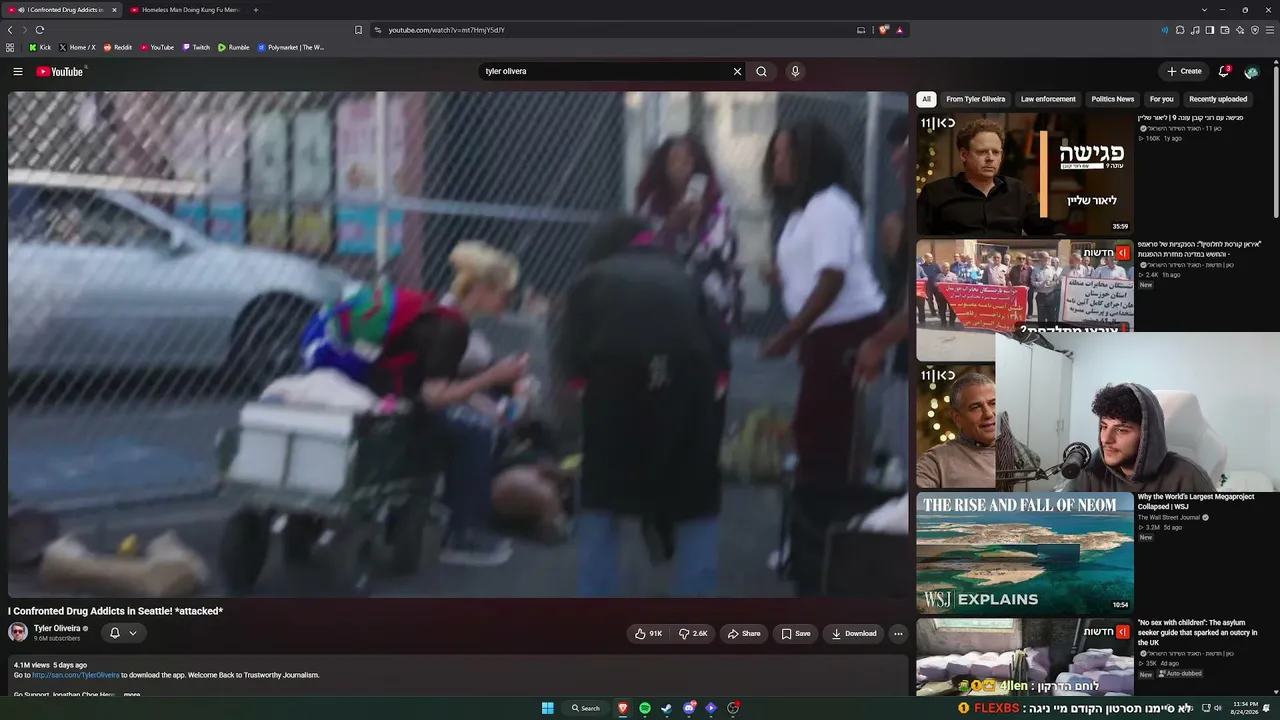Expand description with ...more
Image resolution: width=1280 pixels, height=720 pixels.
131,694
